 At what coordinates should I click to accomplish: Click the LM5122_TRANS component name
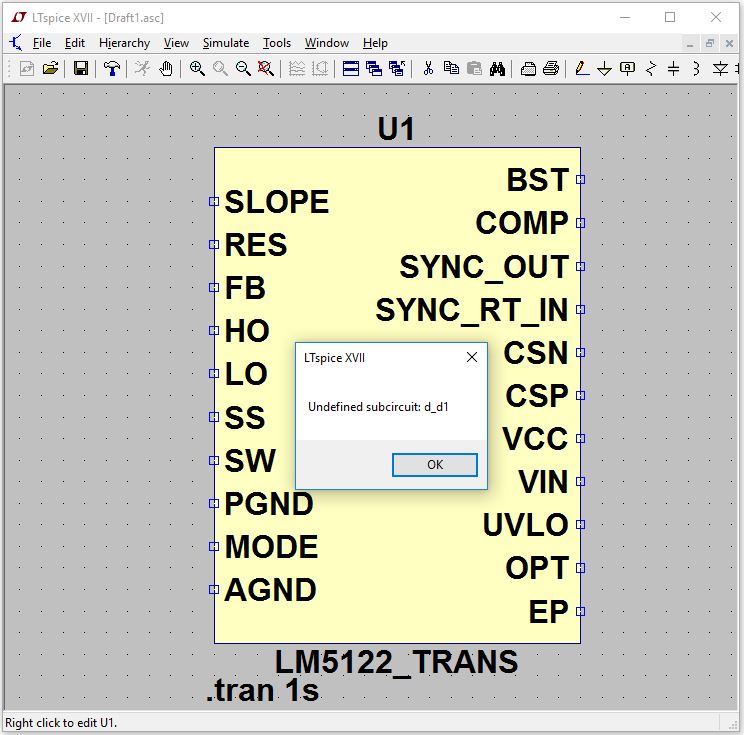point(396,662)
